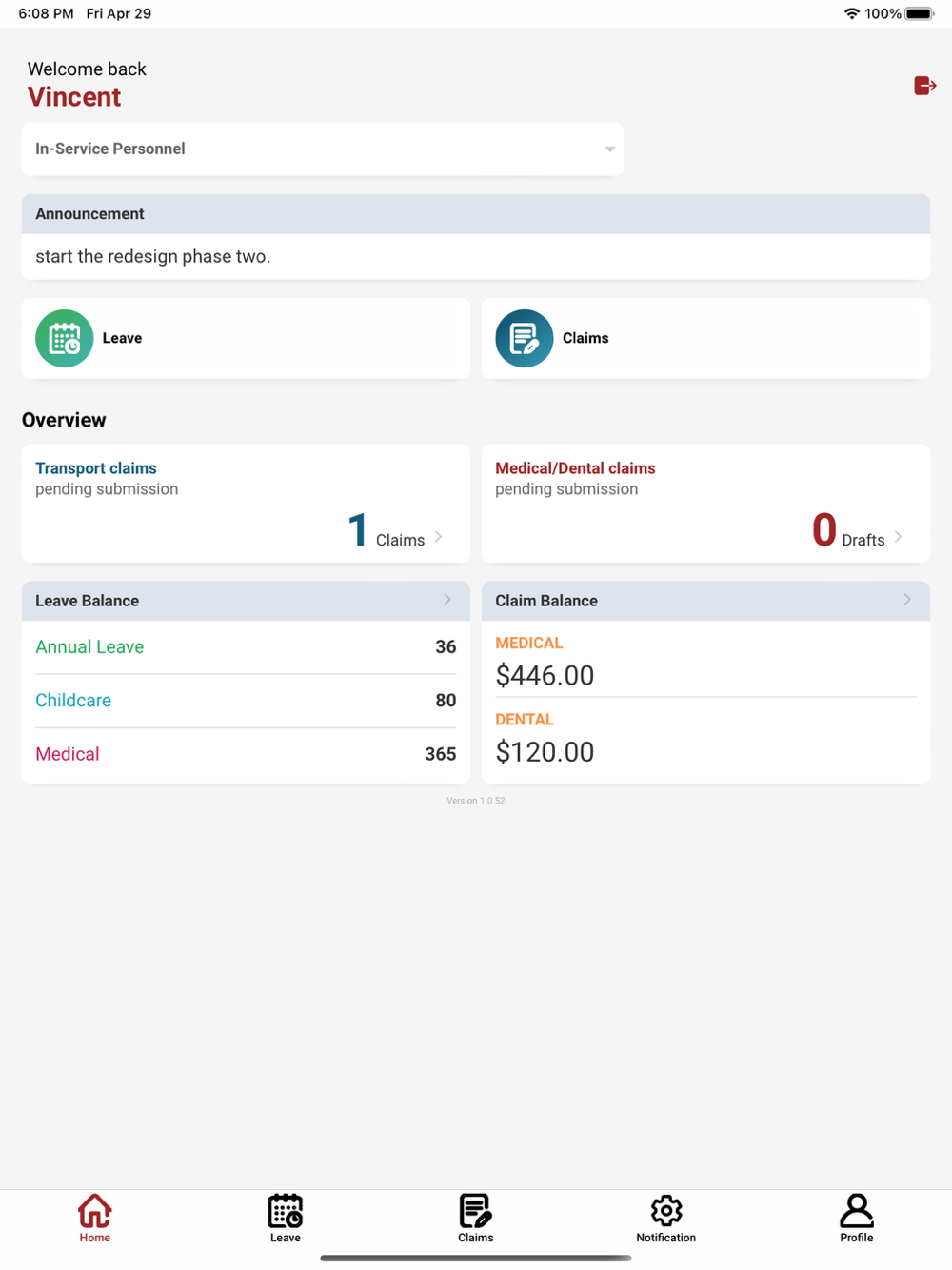The width and height of the screenshot is (952, 1270).
Task: Open Medical/Dental drafts chevron
Action: click(898, 537)
